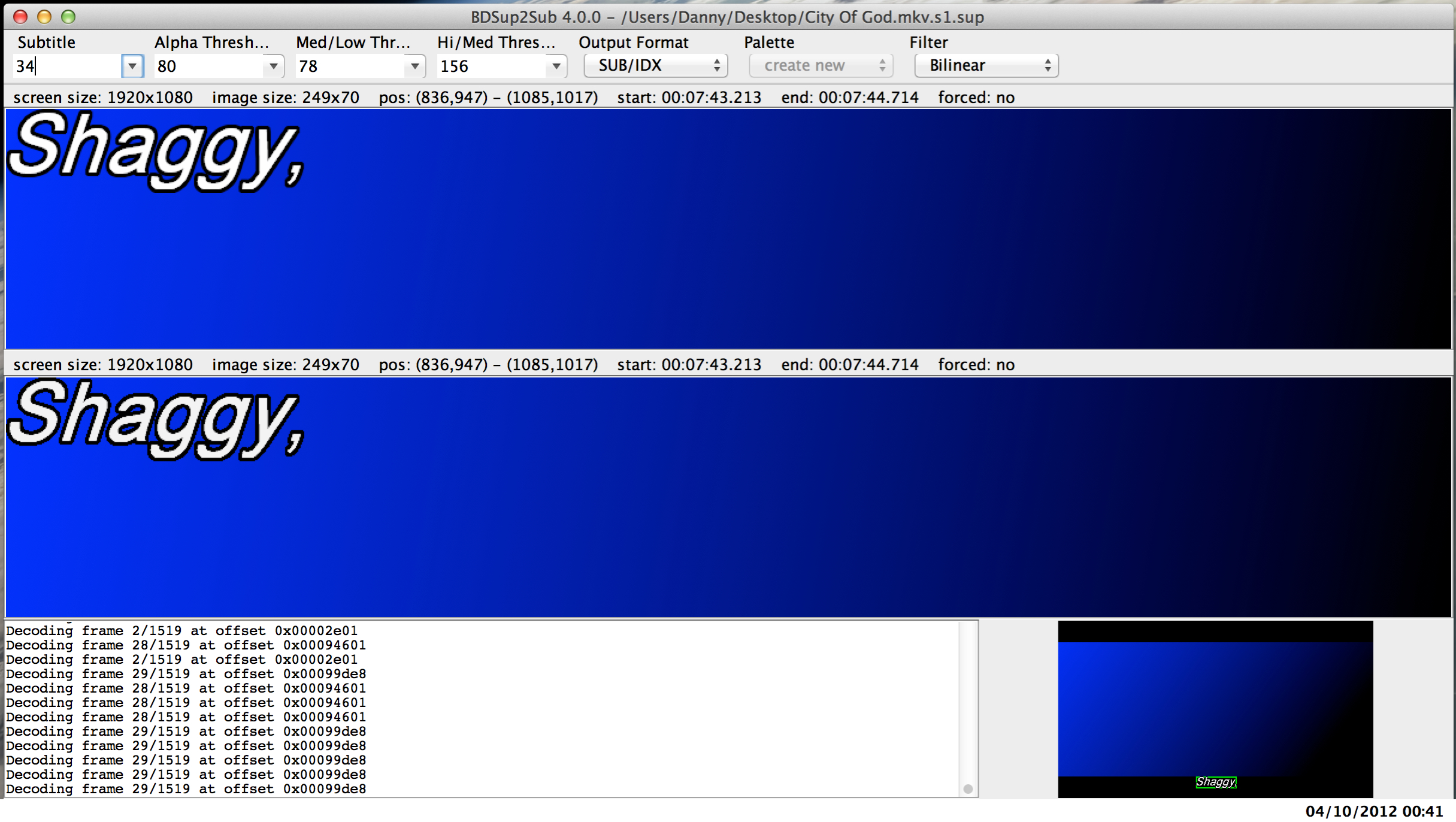
Task: Click the Output Format label
Action: click(634, 43)
